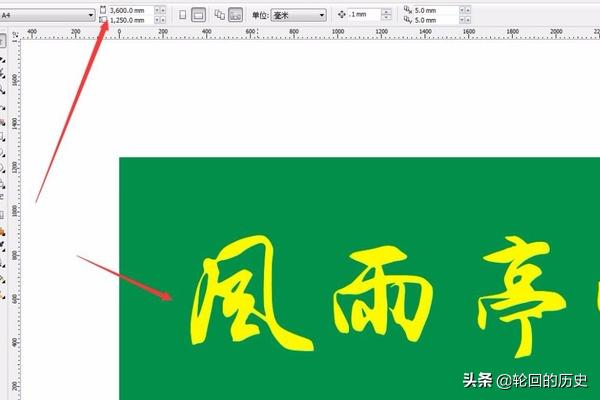Select portrait page orientation
Screen dimensions: 600x400
click(x=182, y=15)
